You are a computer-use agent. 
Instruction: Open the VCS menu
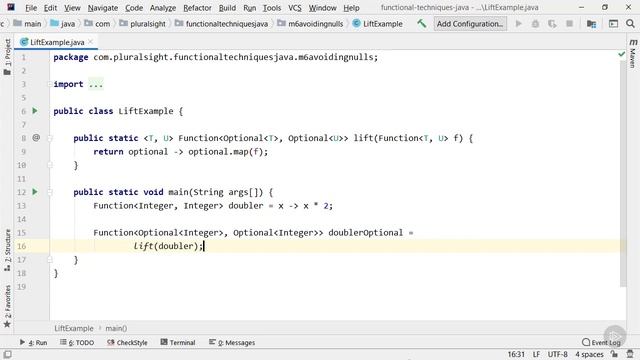click(295, 8)
